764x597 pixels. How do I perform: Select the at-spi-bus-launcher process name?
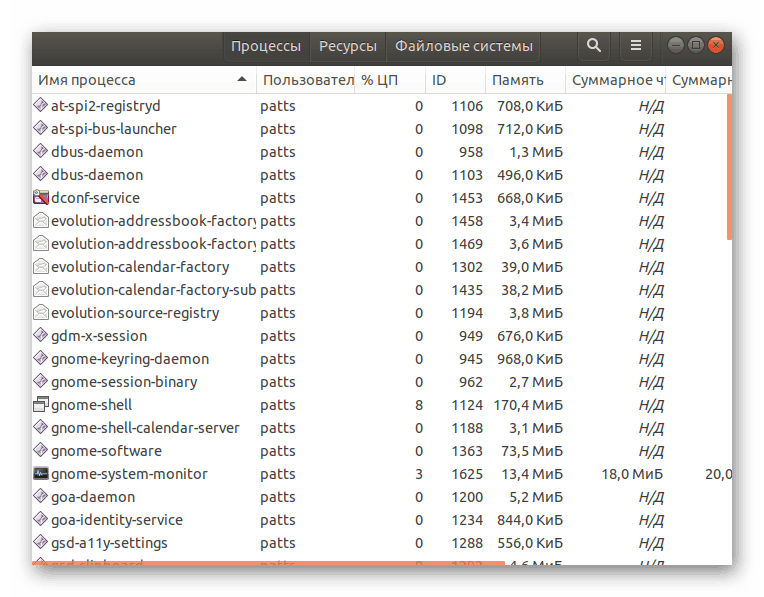click(114, 129)
